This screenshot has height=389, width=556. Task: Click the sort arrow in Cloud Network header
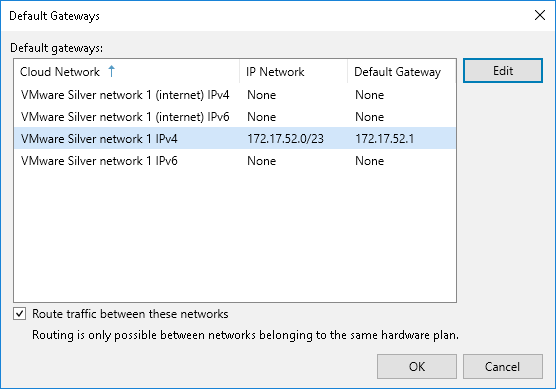click(x=111, y=71)
